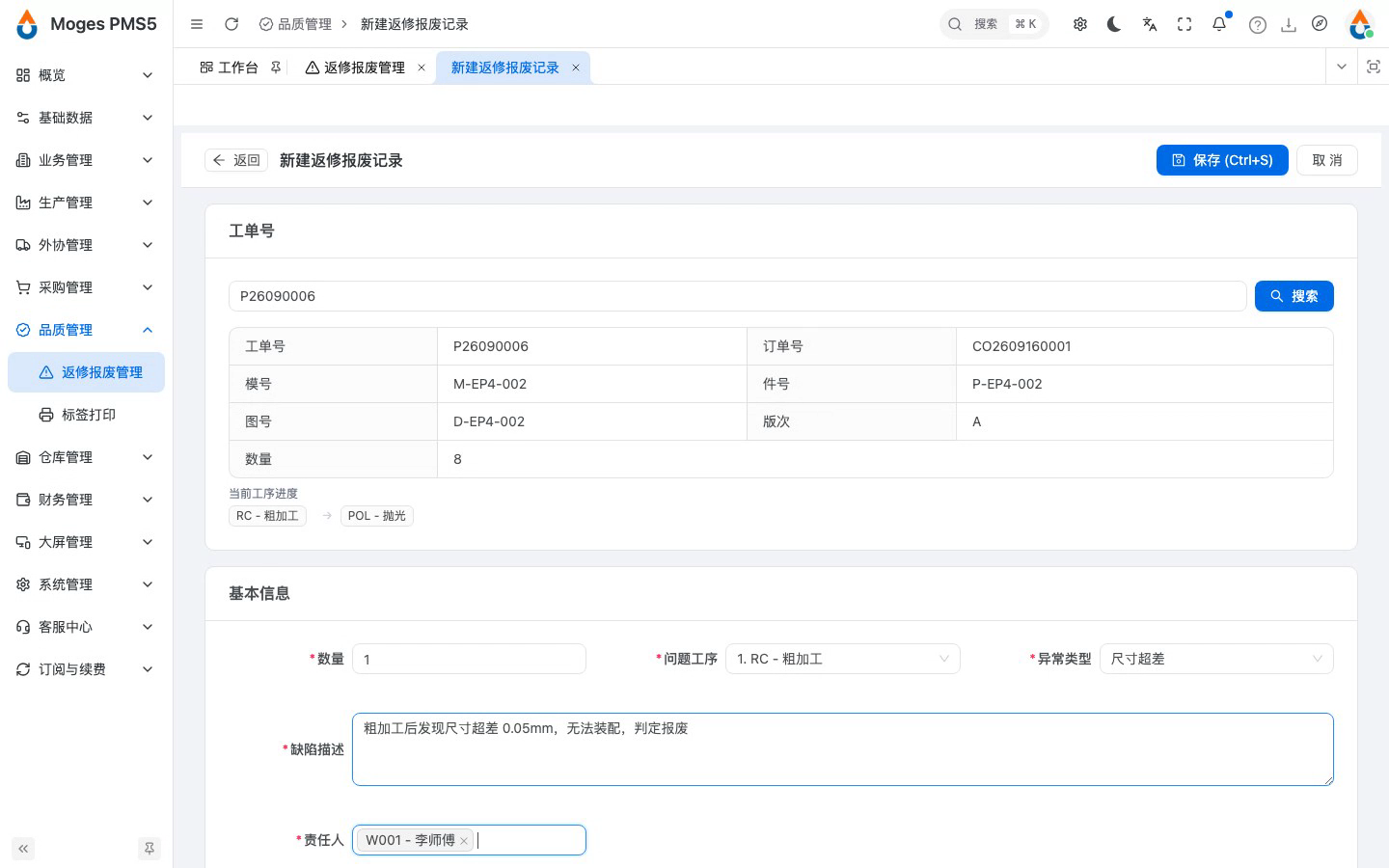
Task: Open the language translation icon
Action: click(x=1150, y=24)
